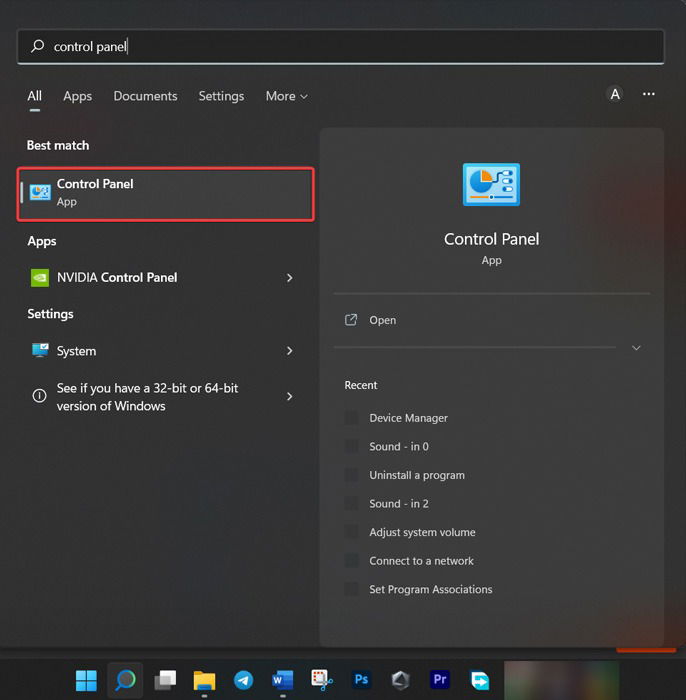The image size is (686, 700).
Task: Switch to the Apps filter tab
Action: (x=77, y=96)
